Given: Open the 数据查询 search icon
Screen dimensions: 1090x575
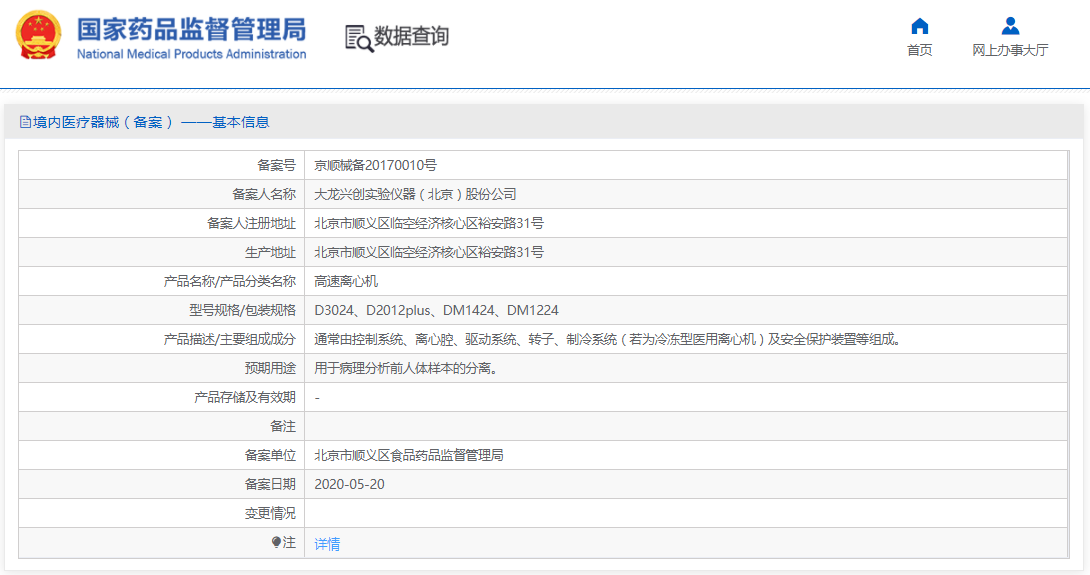Looking at the screenshot, I should [359, 38].
